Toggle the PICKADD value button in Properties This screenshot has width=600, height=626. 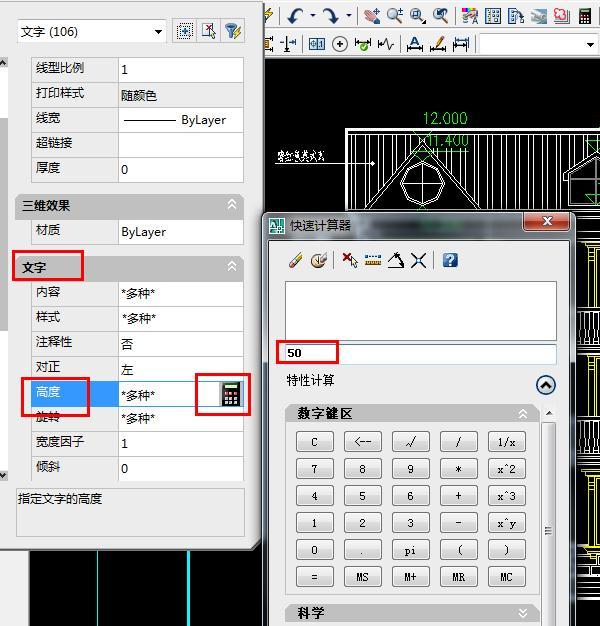[184, 31]
